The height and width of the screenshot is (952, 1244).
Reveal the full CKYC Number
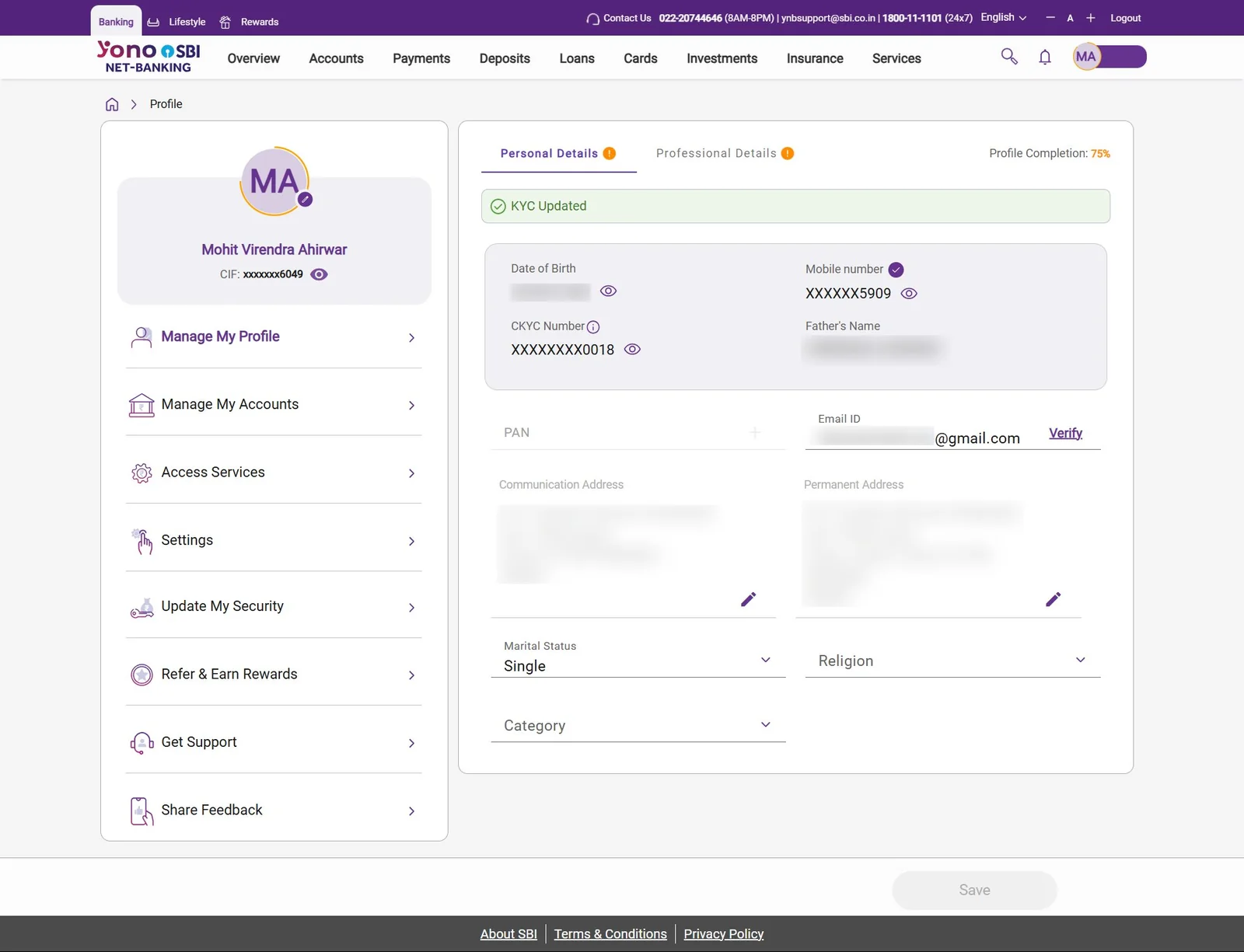[x=632, y=350]
